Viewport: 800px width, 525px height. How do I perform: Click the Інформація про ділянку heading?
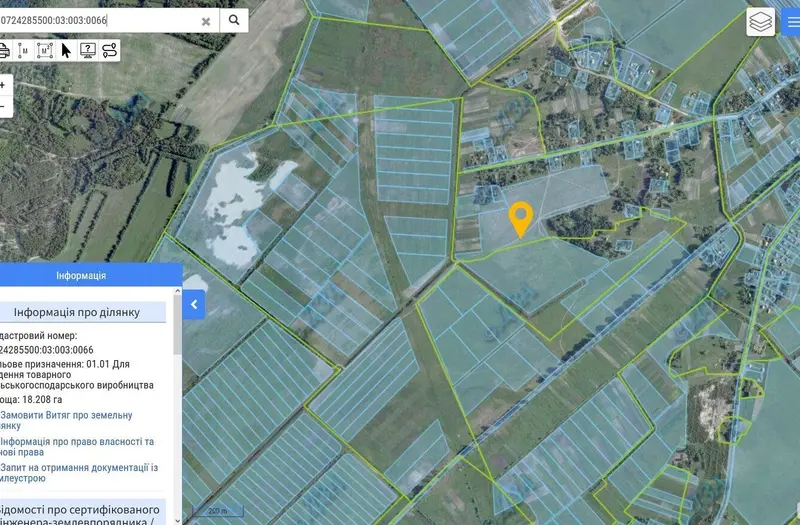coord(77,312)
